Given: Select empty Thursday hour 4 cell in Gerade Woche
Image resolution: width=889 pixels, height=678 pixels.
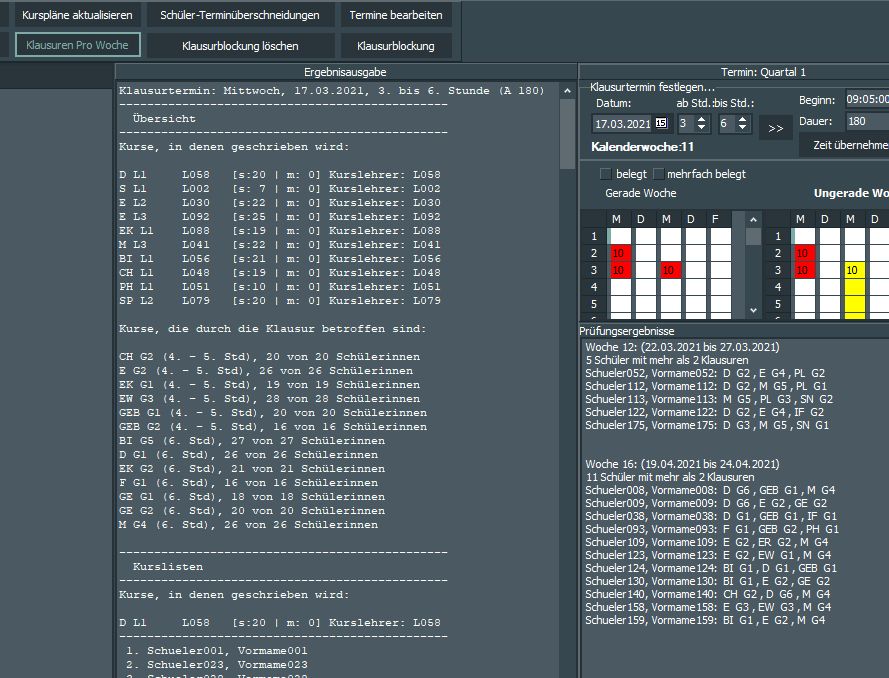Looking at the screenshot, I should [x=696, y=287].
